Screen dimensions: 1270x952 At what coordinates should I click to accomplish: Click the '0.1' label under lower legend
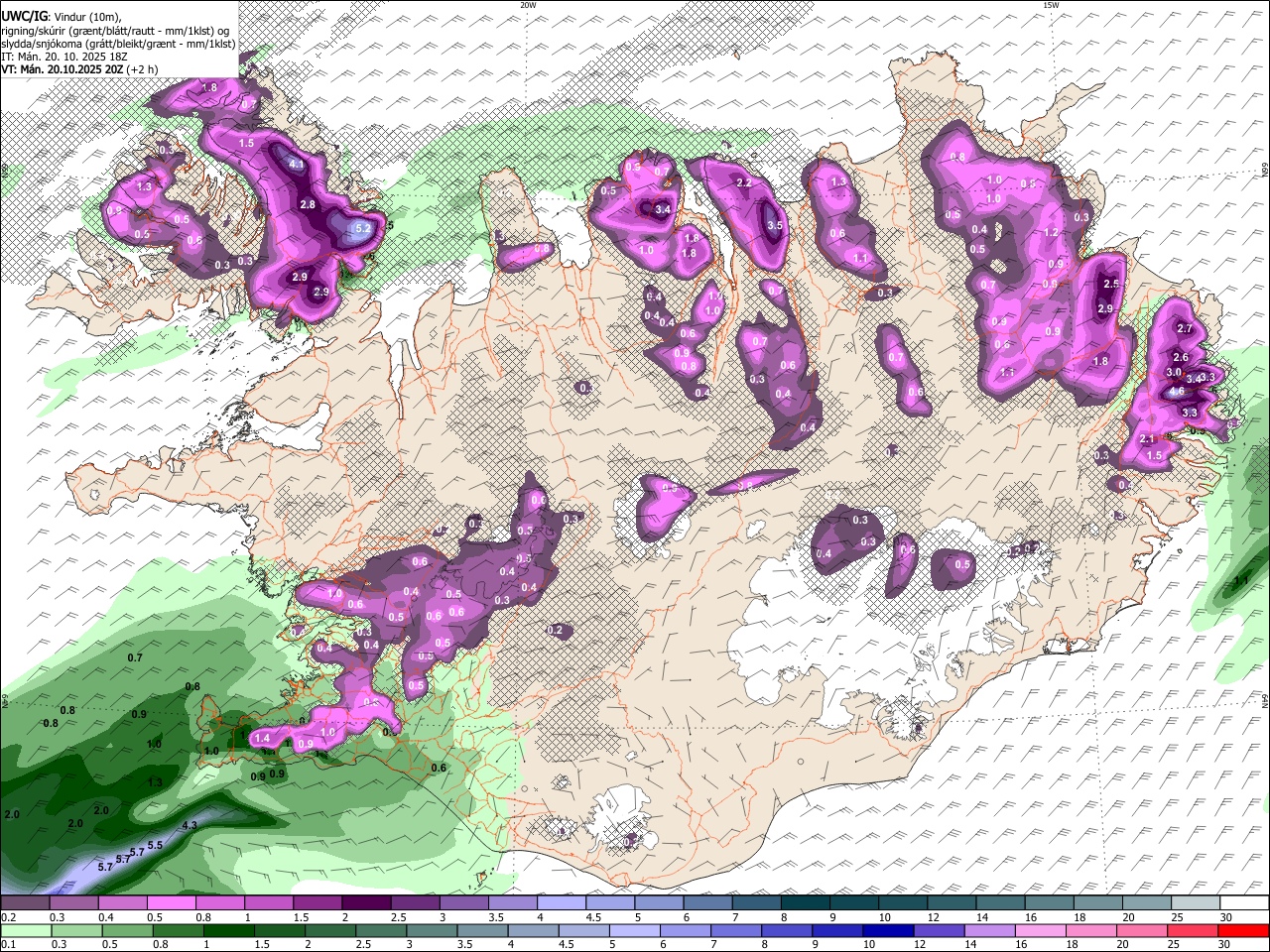click(8, 944)
